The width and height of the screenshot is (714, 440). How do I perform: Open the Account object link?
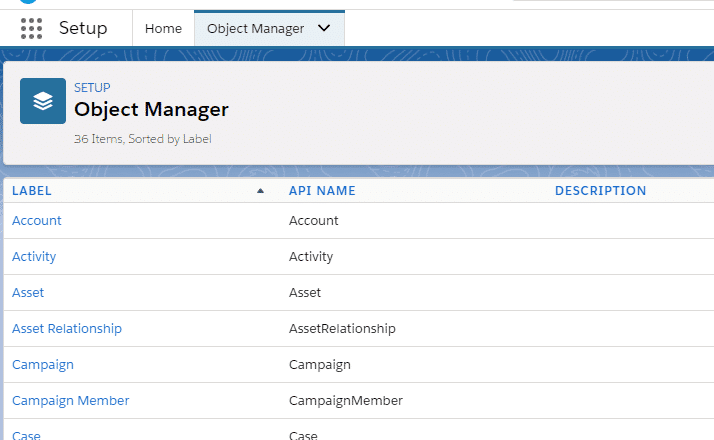36,220
